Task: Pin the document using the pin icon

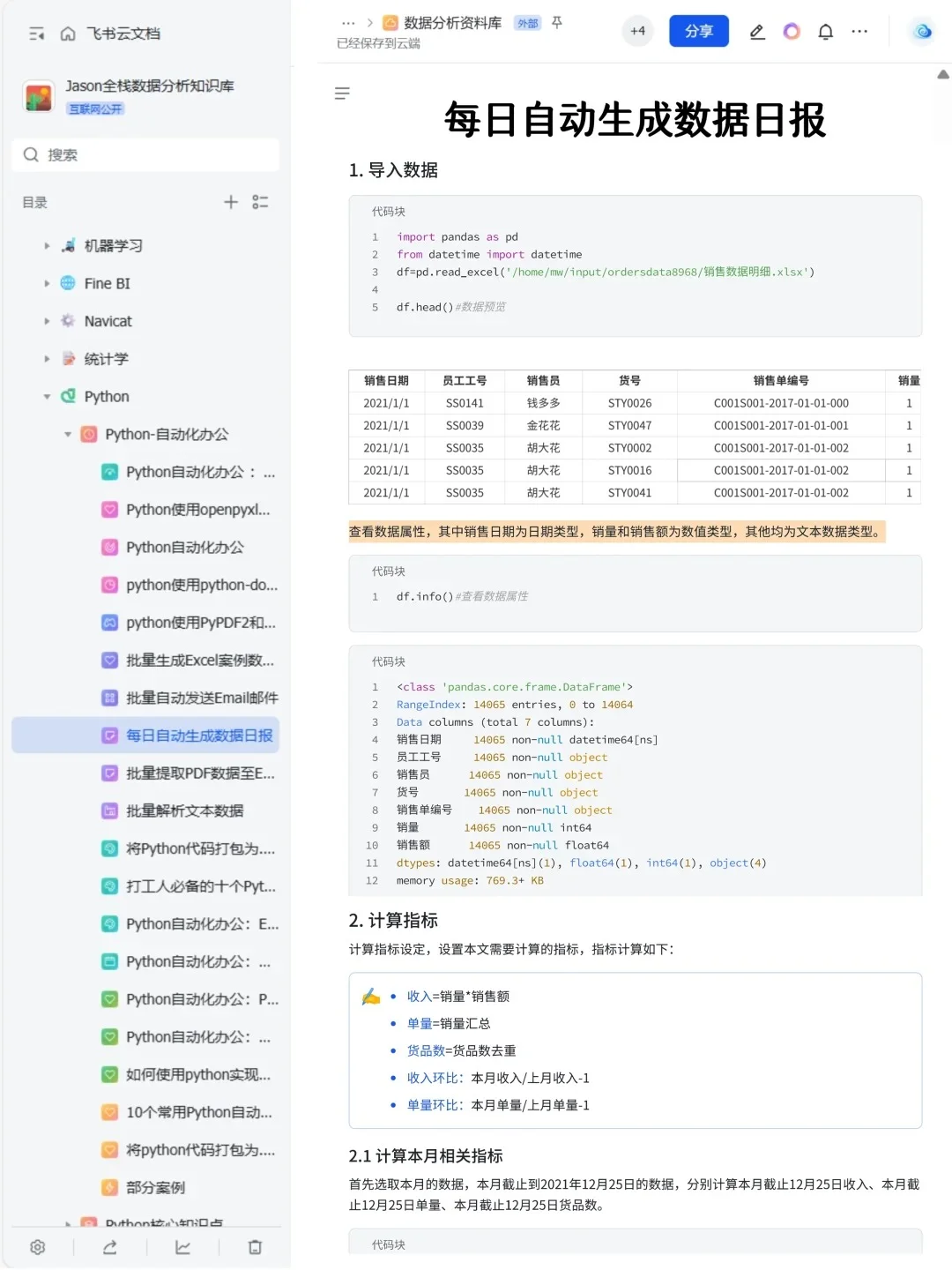Action: (556, 24)
